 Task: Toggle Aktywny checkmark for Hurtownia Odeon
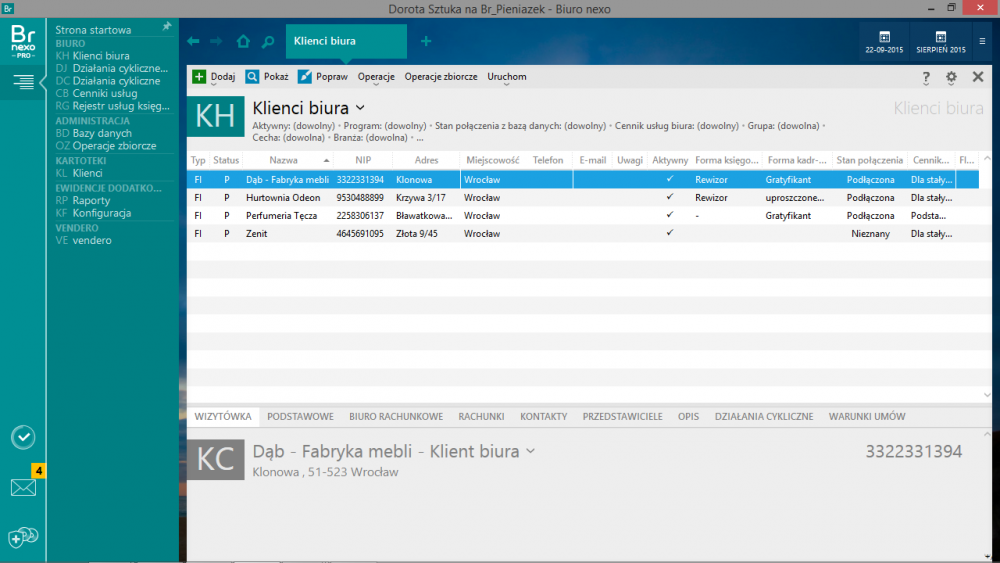669,198
